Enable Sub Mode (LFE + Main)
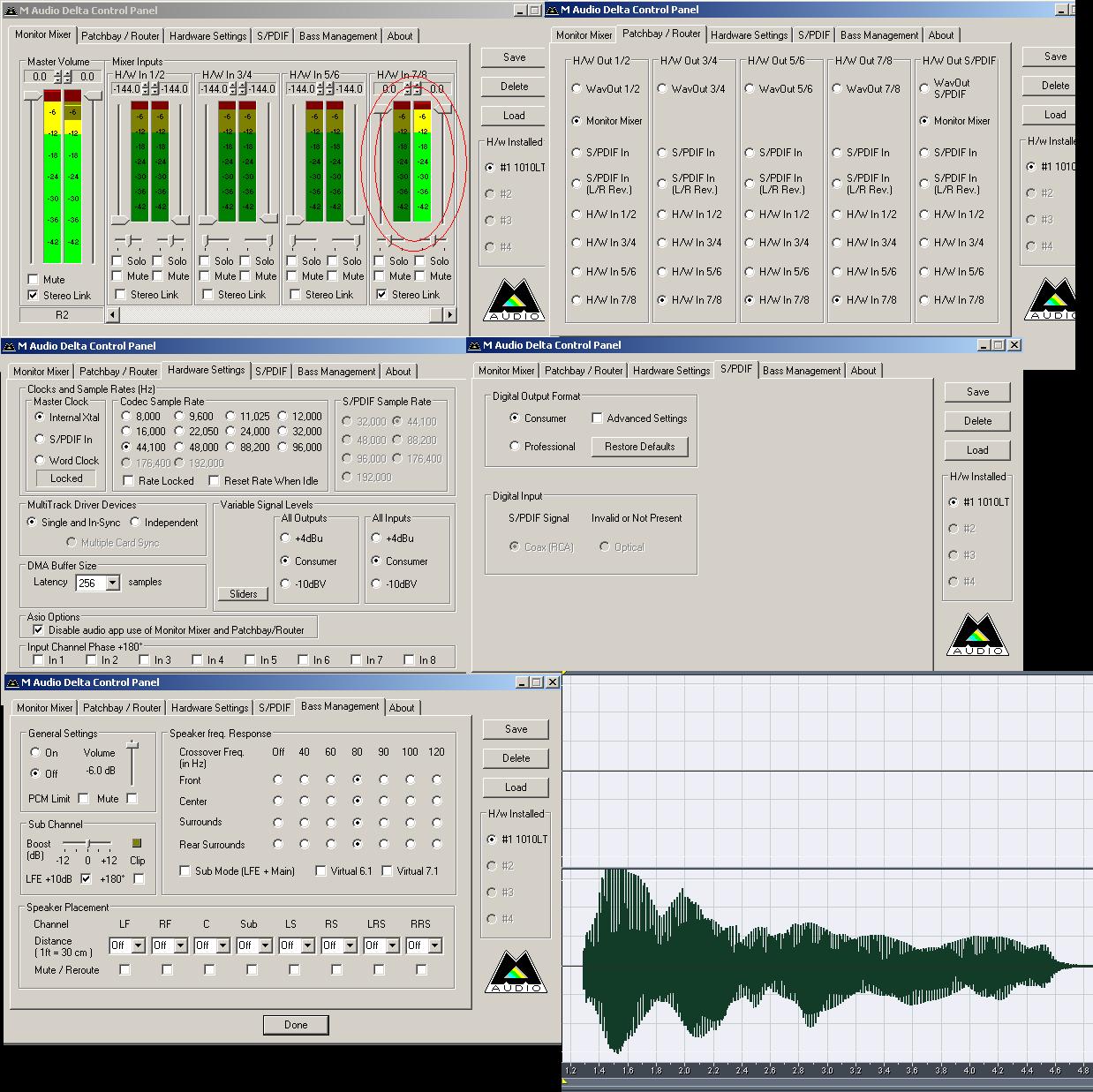 [185, 871]
